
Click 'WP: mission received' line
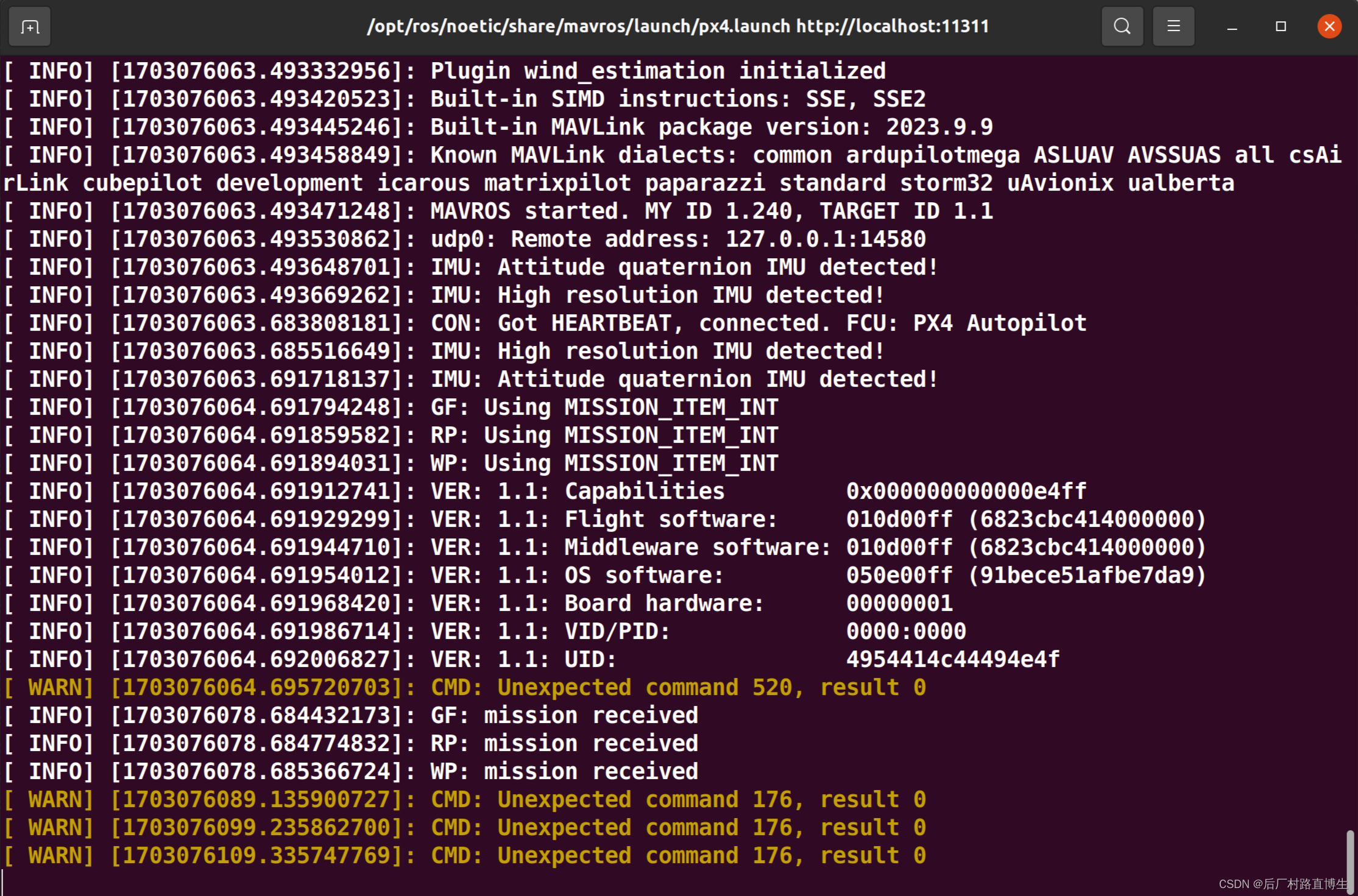351,772
